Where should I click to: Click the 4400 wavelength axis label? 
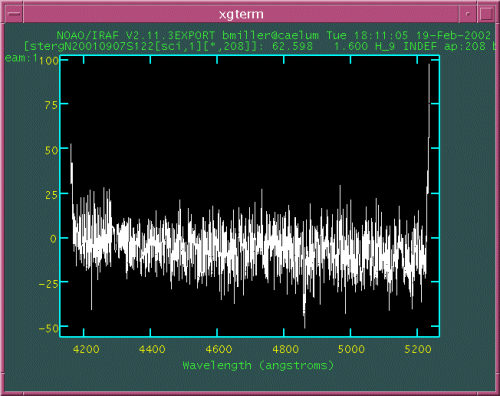[x=152, y=349]
